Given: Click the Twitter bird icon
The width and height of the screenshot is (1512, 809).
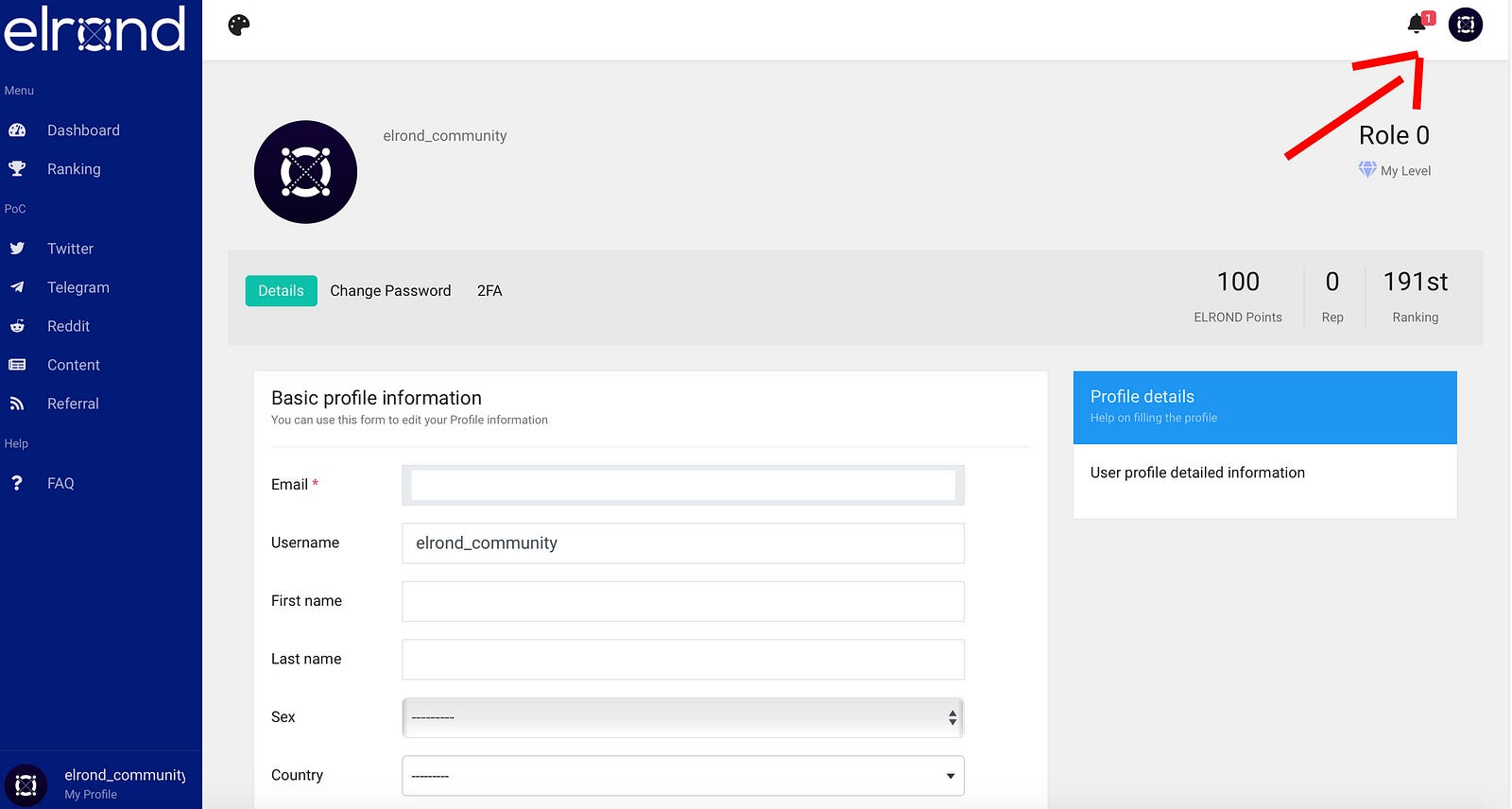Looking at the screenshot, I should tap(17, 249).
